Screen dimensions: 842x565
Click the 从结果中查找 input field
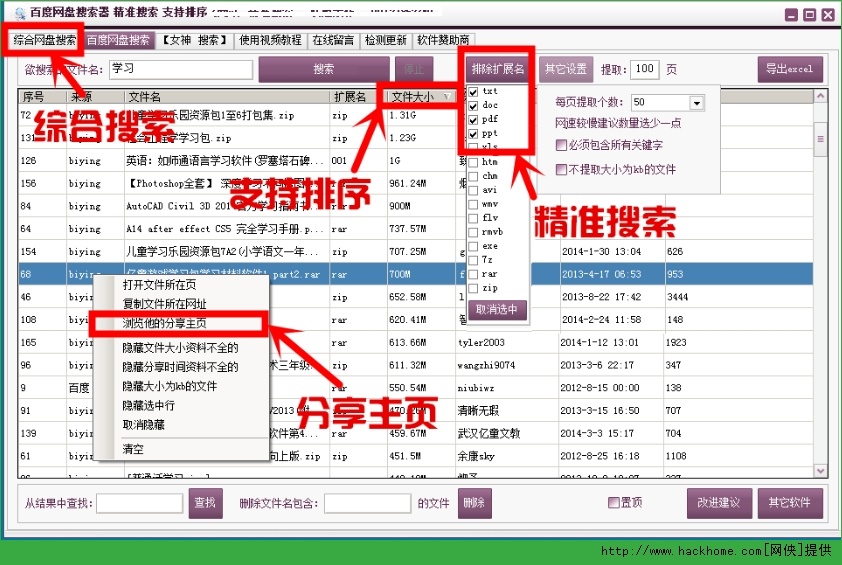pyautogui.click(x=140, y=504)
